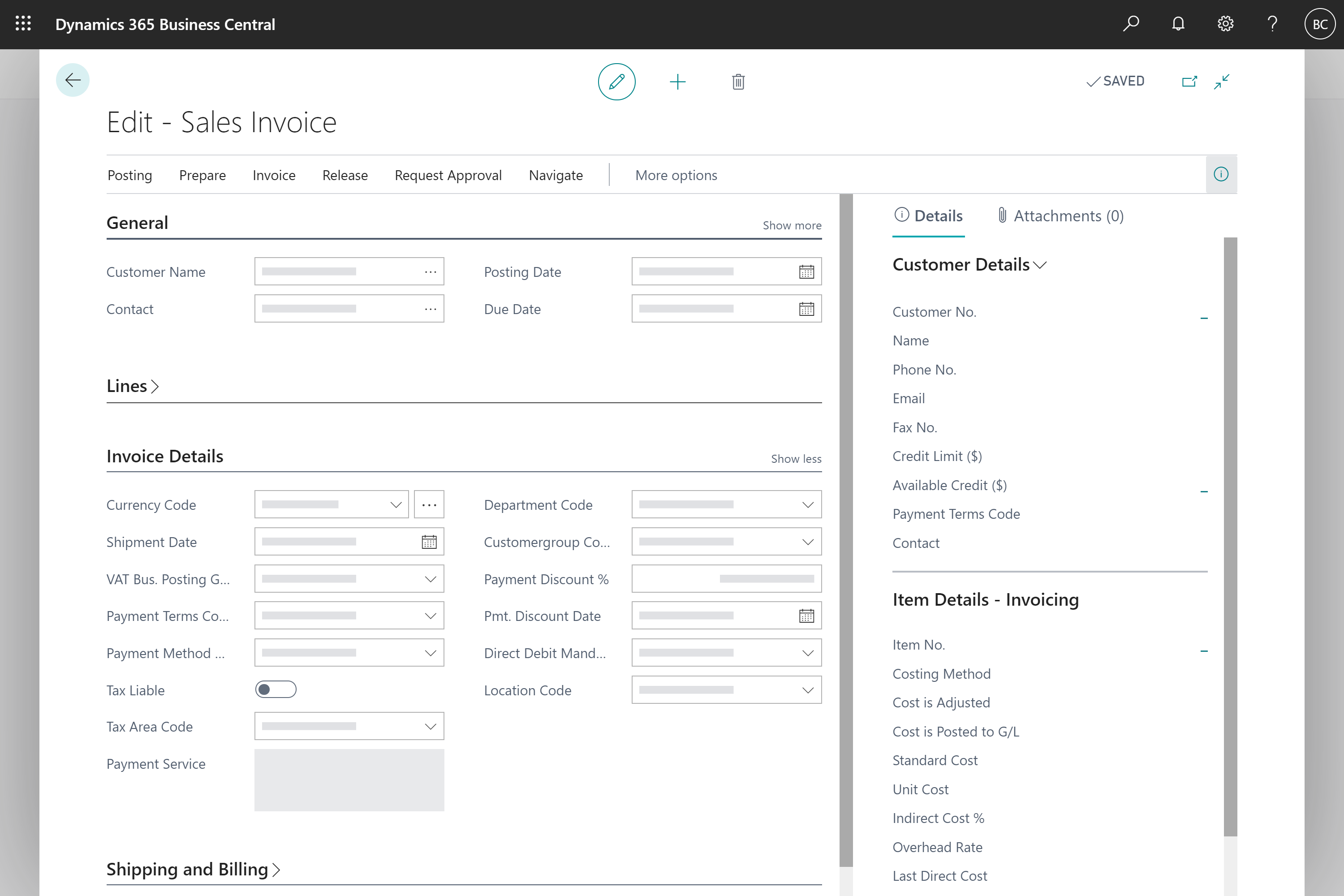The height and width of the screenshot is (896, 1344).
Task: Click the calendar icon for Due Date
Action: pyautogui.click(x=806, y=308)
